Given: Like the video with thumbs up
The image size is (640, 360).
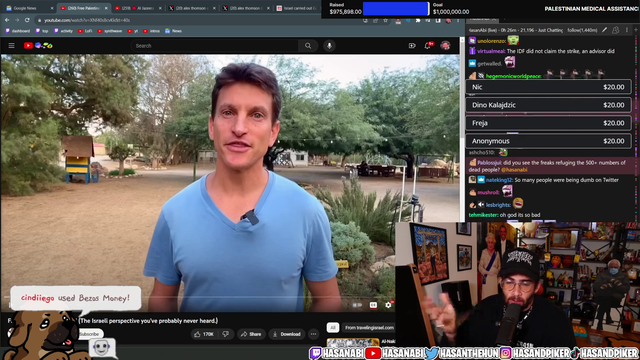Looking at the screenshot, I should tap(204, 334).
